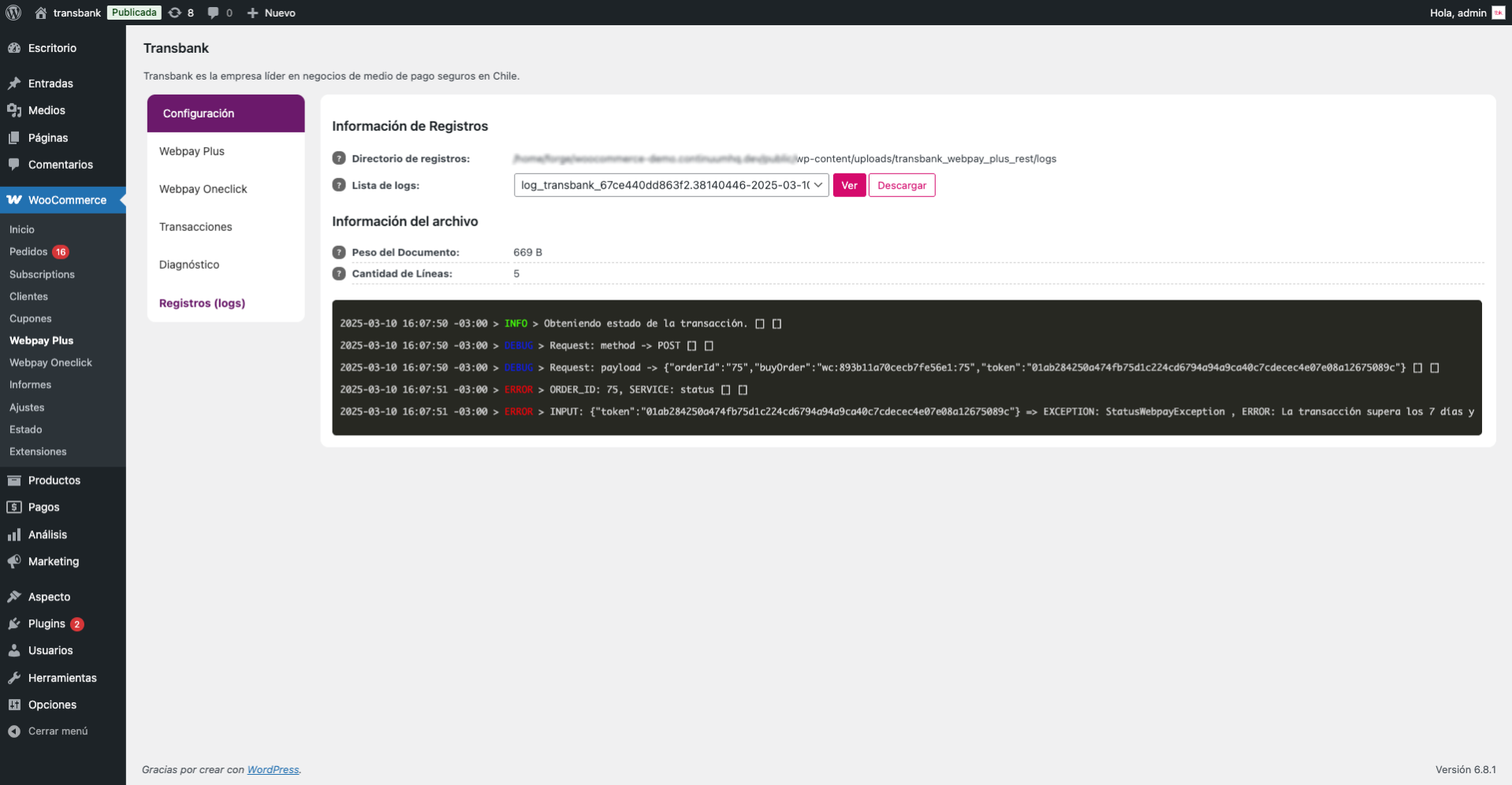
Task: Open the Estado submenu item
Action: [x=25, y=430]
